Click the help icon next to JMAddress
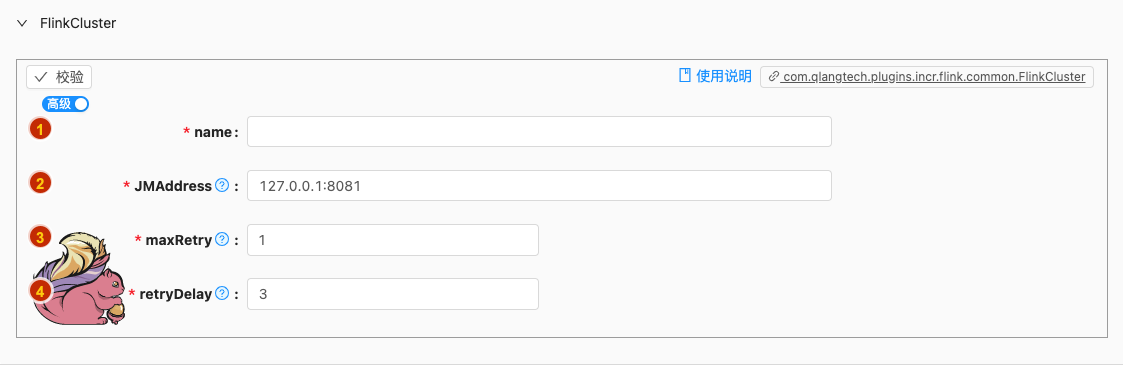The height and width of the screenshot is (365, 1123). click(x=221, y=185)
